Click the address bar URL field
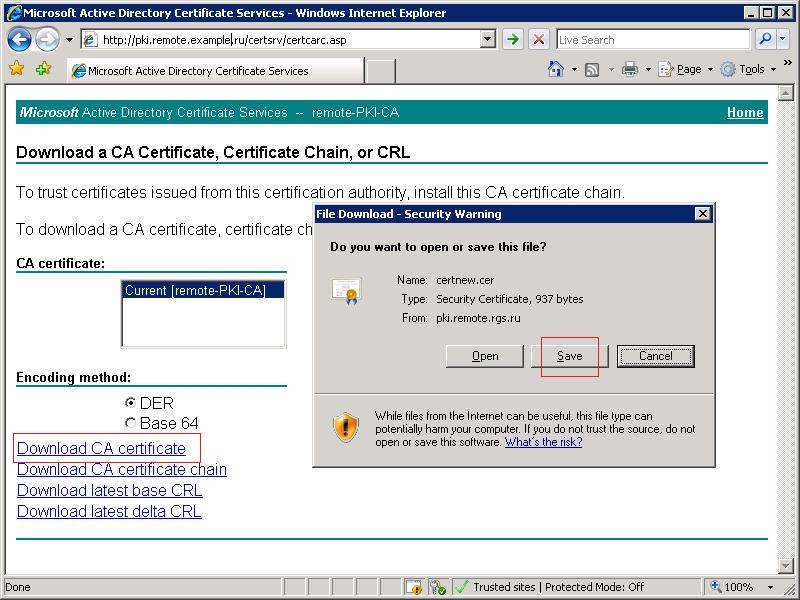The image size is (800, 600). tap(281, 40)
